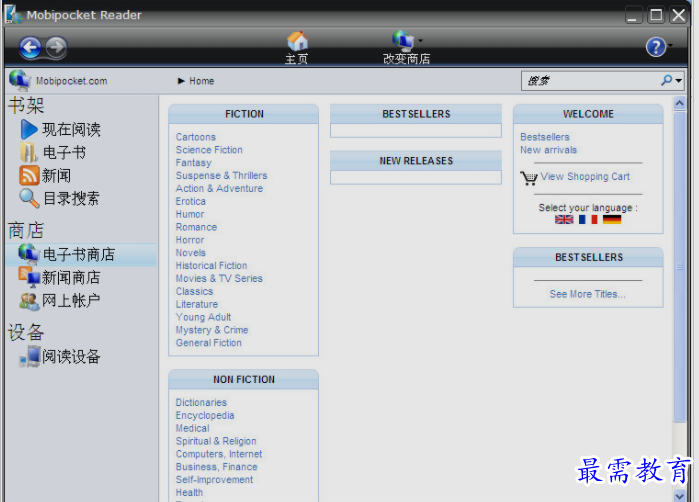Open the Fantasy category

[x=193, y=163]
